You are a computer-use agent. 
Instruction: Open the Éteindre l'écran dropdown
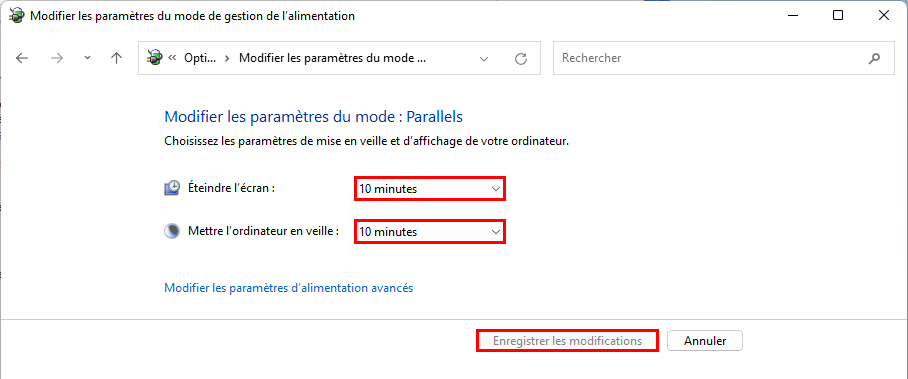coord(430,189)
